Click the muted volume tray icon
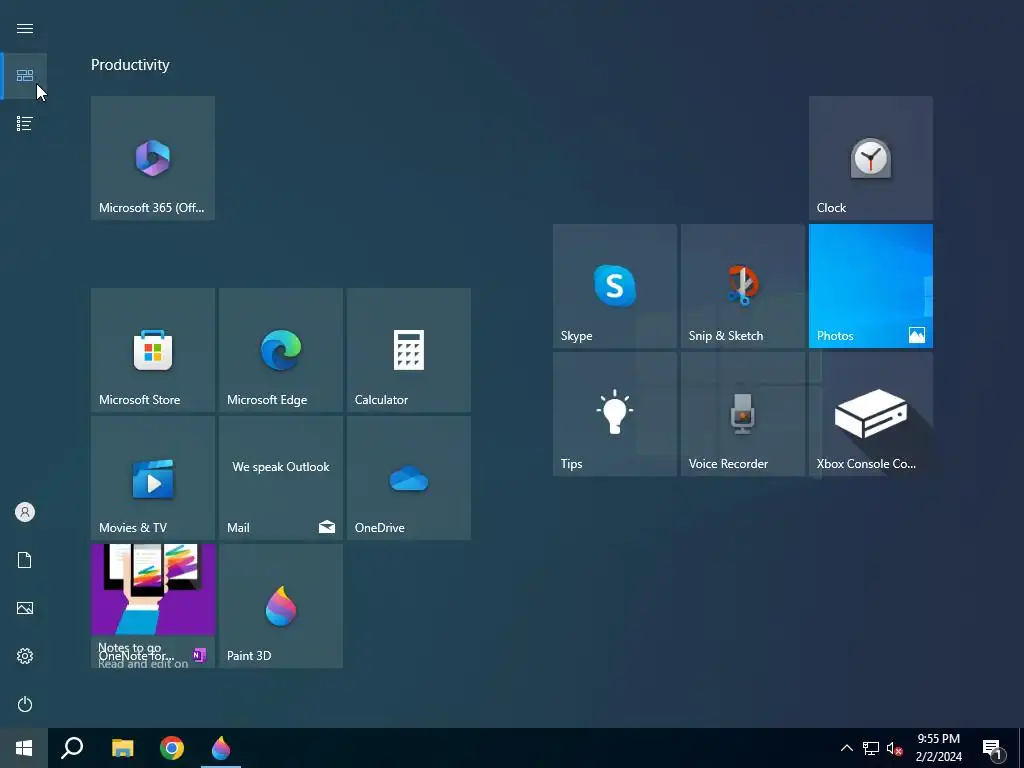This screenshot has width=1024, height=768. click(895, 748)
